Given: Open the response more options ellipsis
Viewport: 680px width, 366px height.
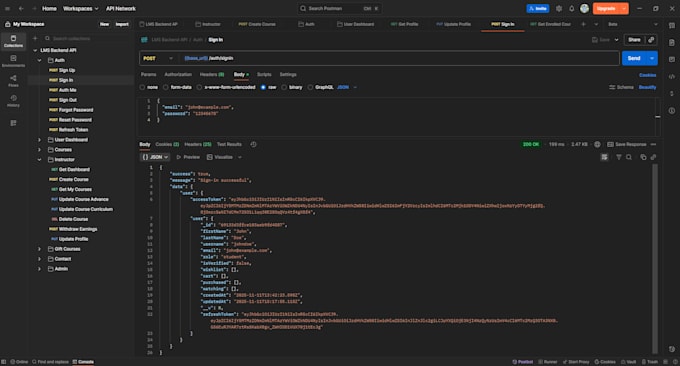Looking at the screenshot, I should point(653,144).
